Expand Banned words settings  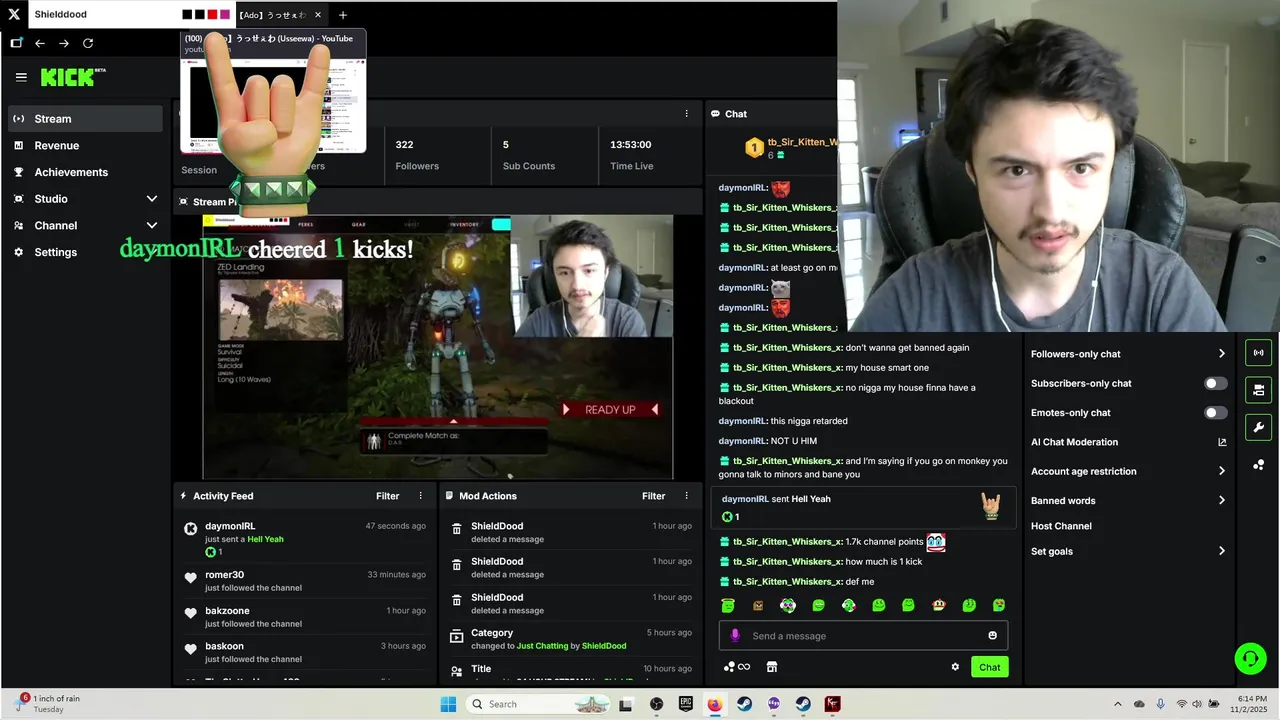pos(1221,500)
